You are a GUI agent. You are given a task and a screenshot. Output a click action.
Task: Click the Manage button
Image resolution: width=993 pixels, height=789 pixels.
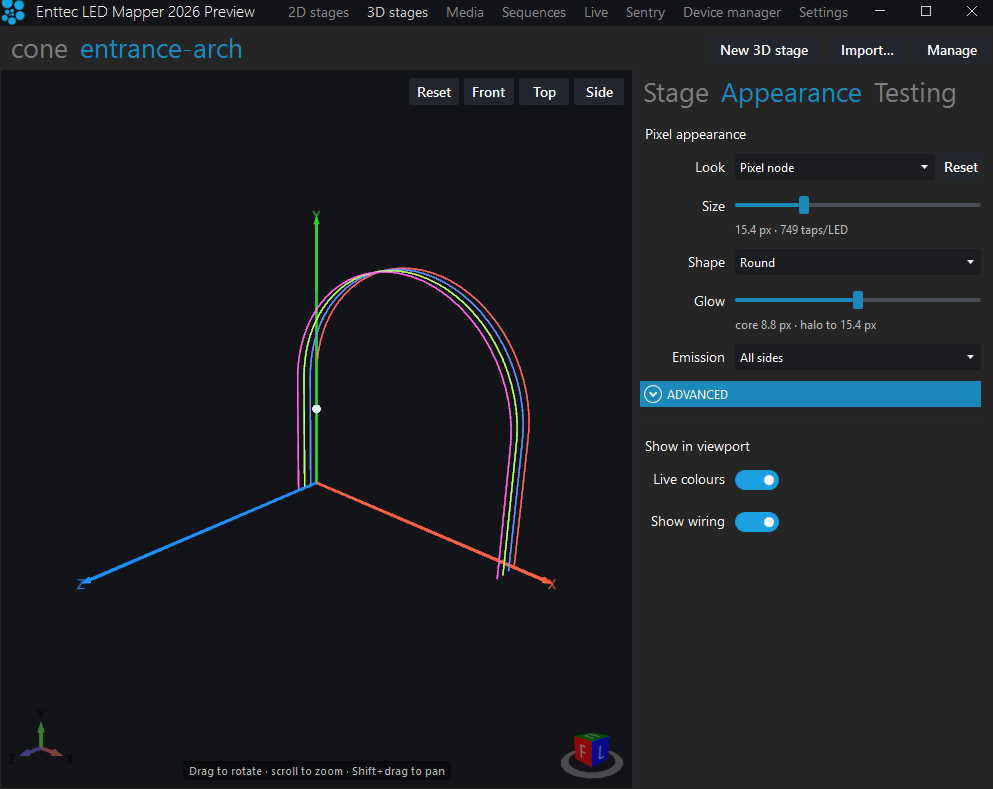(951, 51)
